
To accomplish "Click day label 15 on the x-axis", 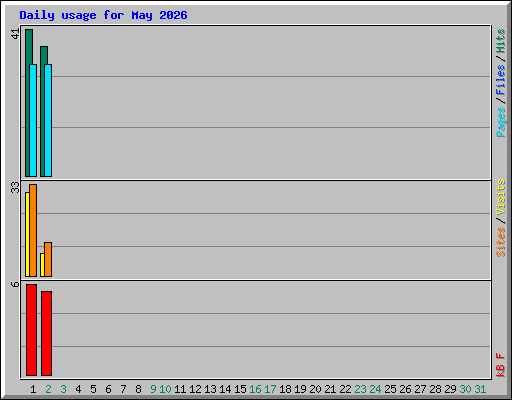I will [240, 389].
